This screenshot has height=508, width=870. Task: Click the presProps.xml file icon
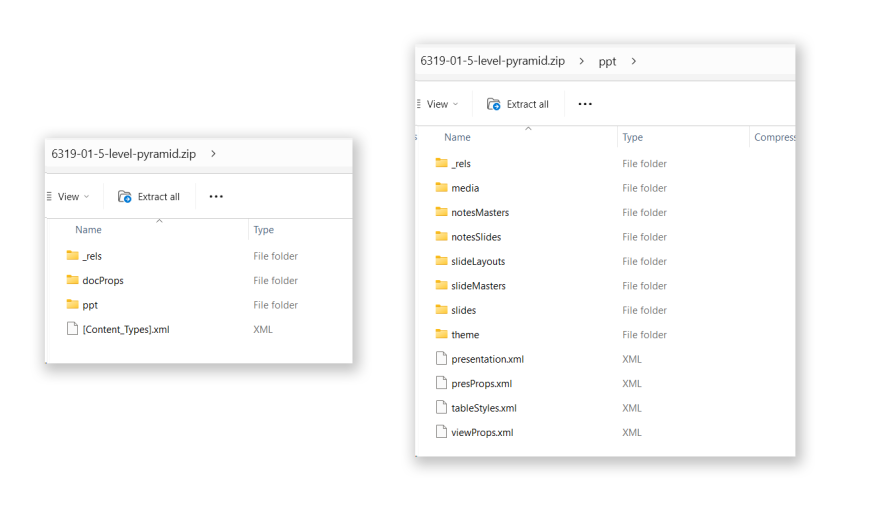pyautogui.click(x=441, y=383)
